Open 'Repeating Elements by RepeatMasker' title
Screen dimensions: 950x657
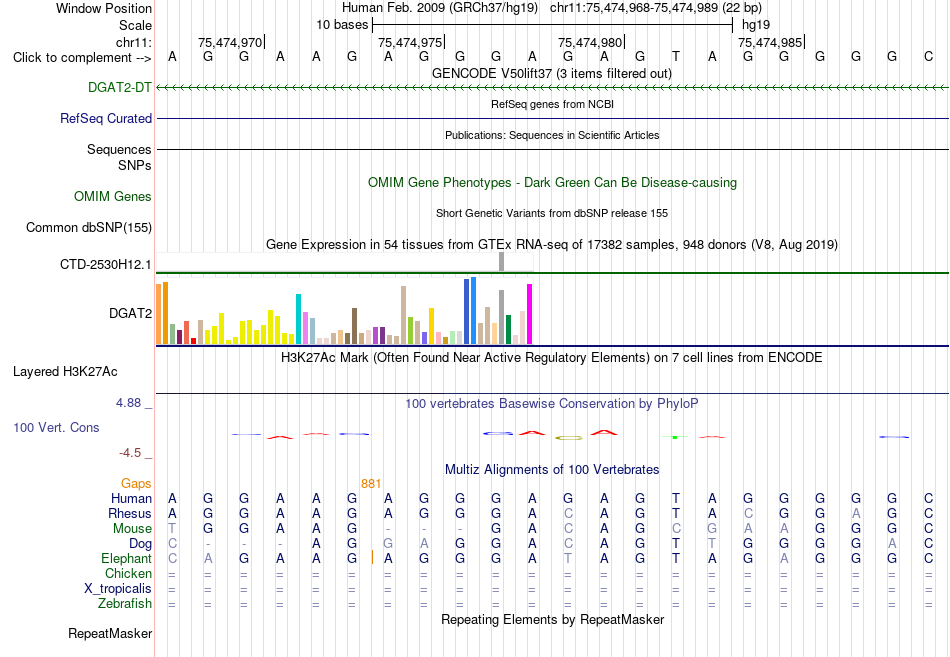(x=552, y=619)
